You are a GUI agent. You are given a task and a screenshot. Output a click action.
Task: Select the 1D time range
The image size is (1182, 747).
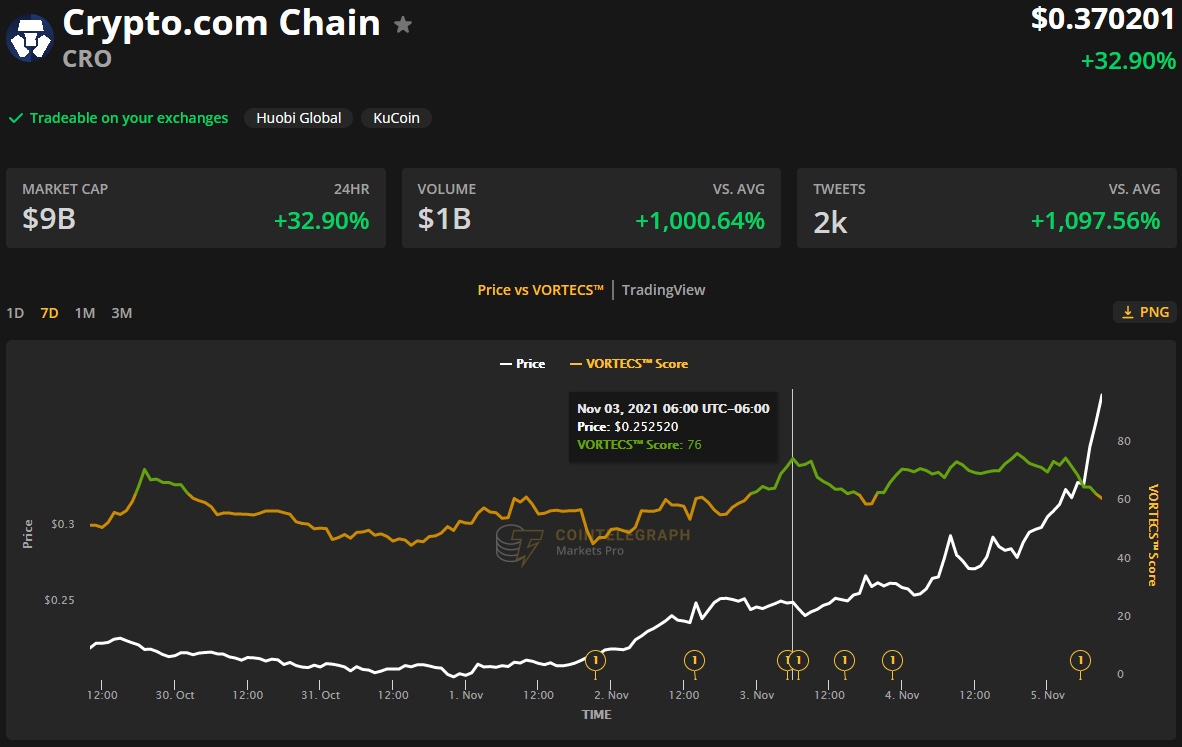(15, 313)
